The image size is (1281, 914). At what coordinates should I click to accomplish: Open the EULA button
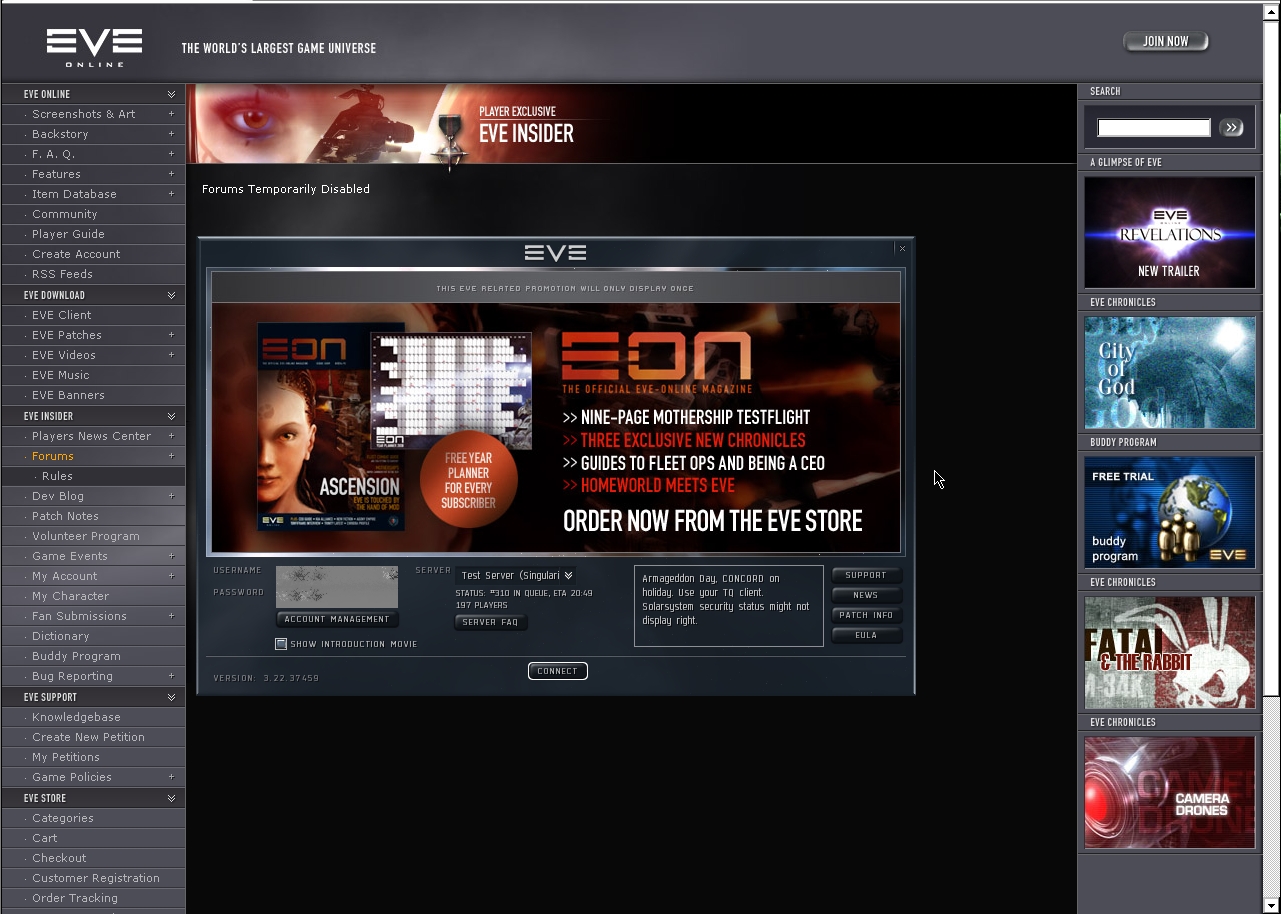click(x=866, y=635)
